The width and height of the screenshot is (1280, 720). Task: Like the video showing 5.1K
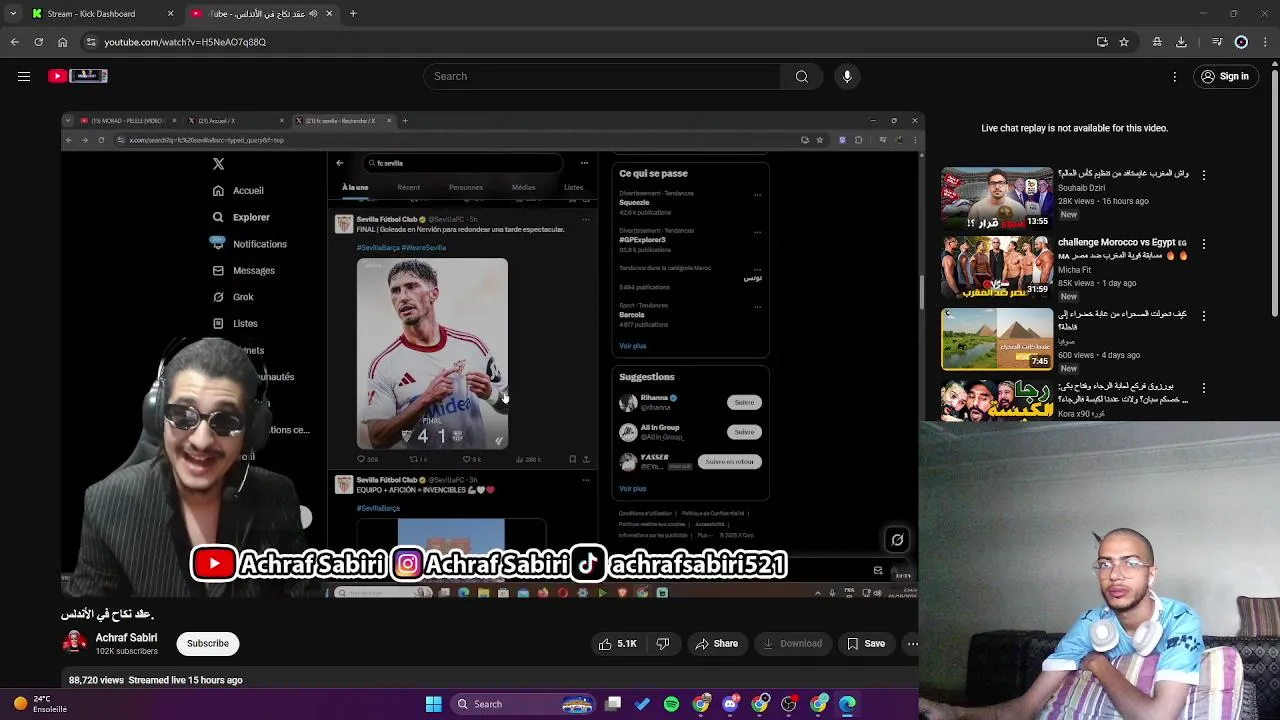point(617,644)
